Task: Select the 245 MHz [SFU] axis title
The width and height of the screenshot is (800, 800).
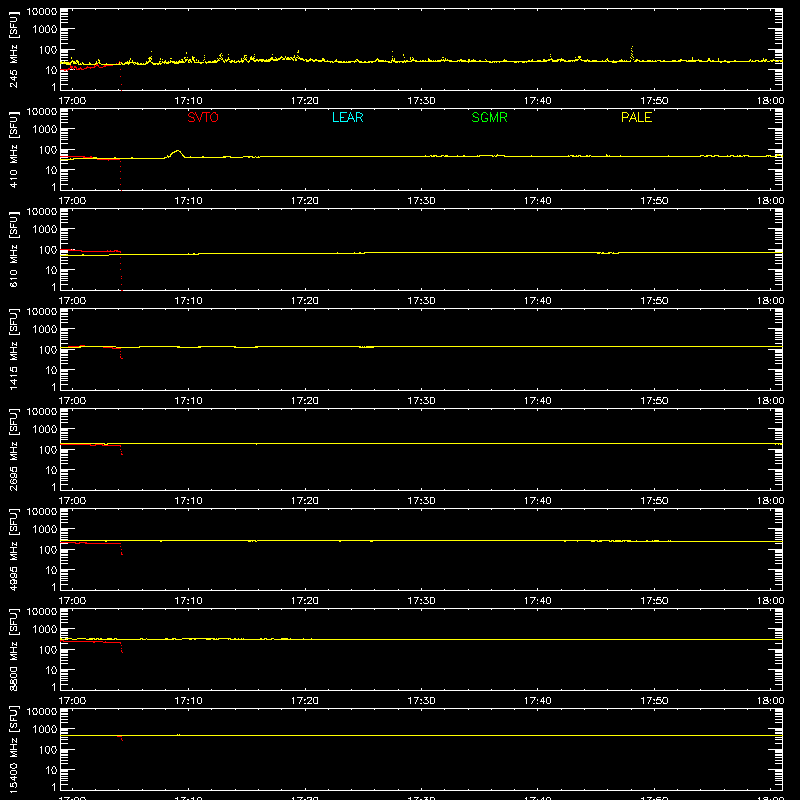Action: [x=13, y=49]
